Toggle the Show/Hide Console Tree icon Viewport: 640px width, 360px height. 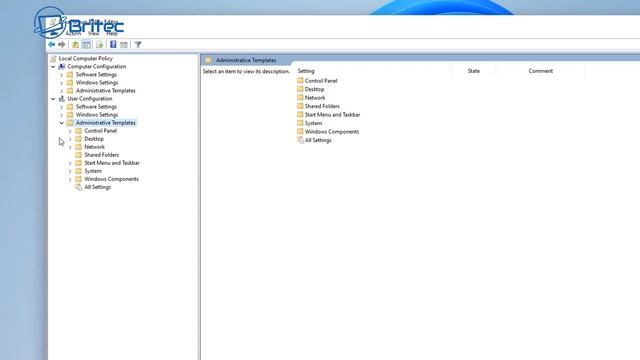click(x=87, y=44)
